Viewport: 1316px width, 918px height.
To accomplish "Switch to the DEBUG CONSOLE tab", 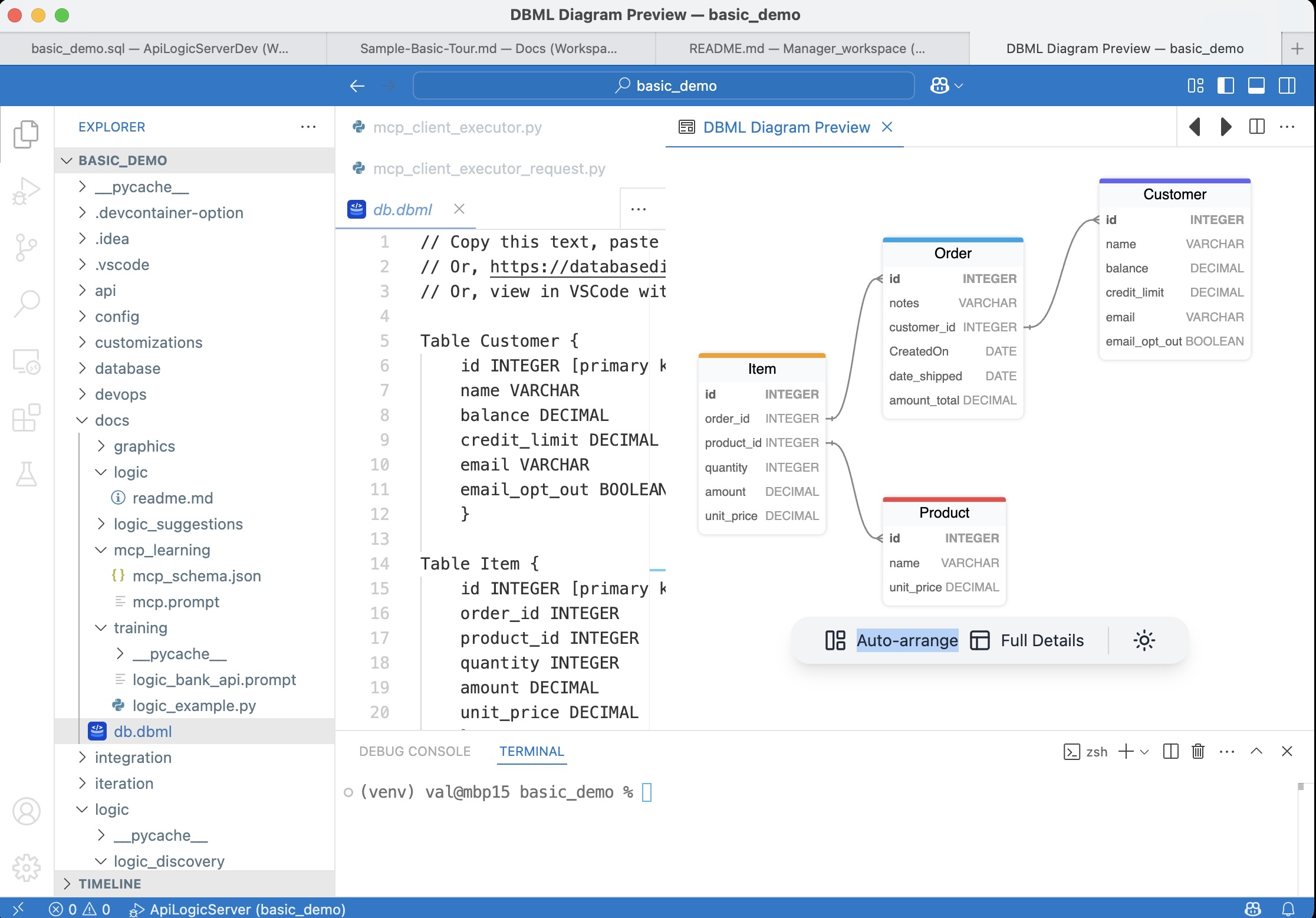I will 414,751.
